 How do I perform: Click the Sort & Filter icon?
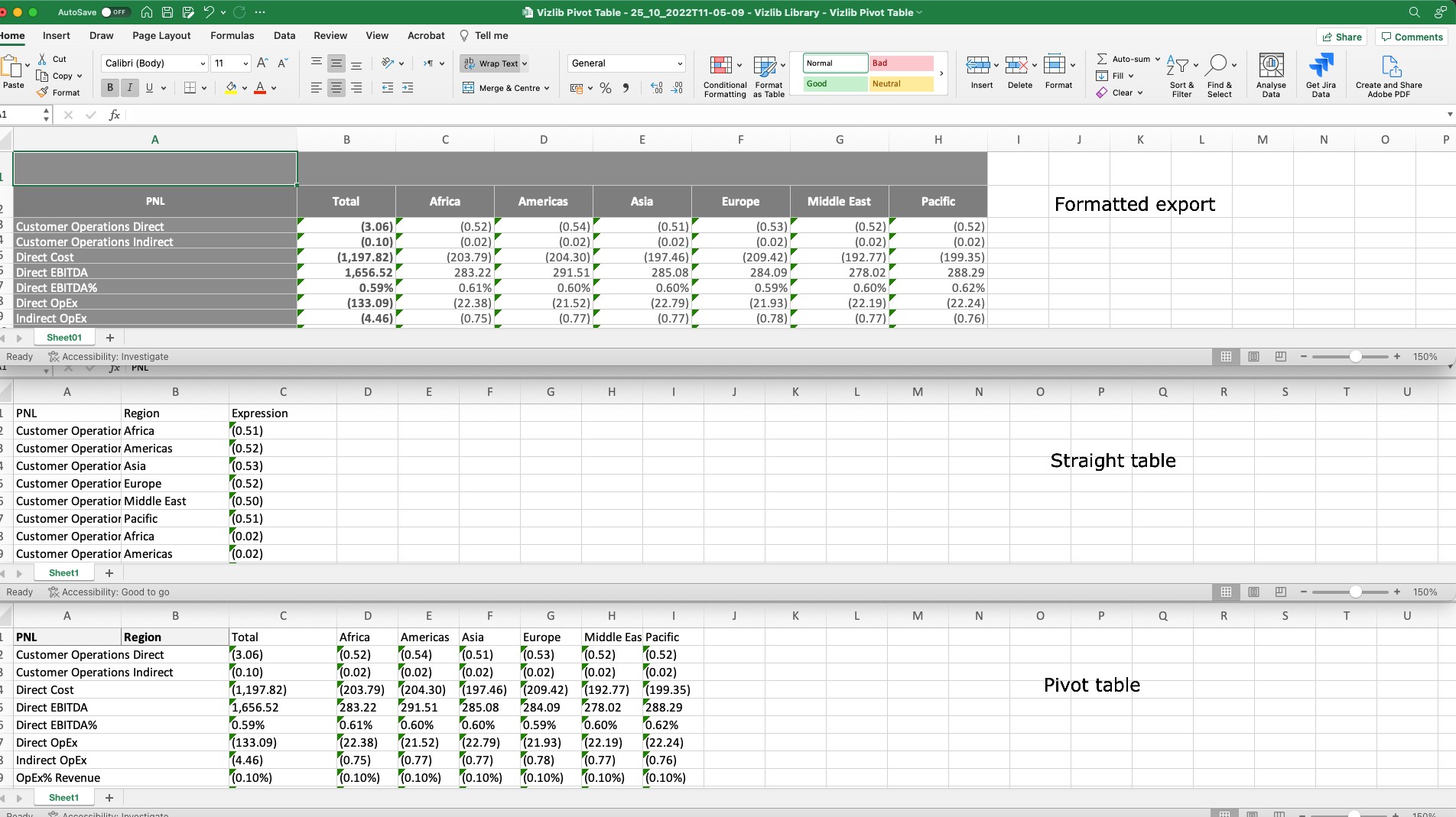click(x=1178, y=66)
